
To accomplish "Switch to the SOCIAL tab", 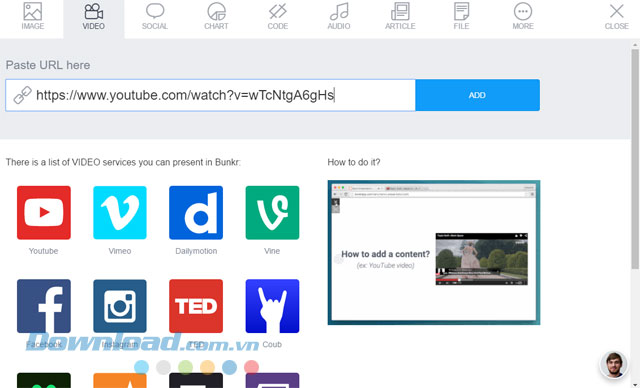I will click(x=155, y=17).
